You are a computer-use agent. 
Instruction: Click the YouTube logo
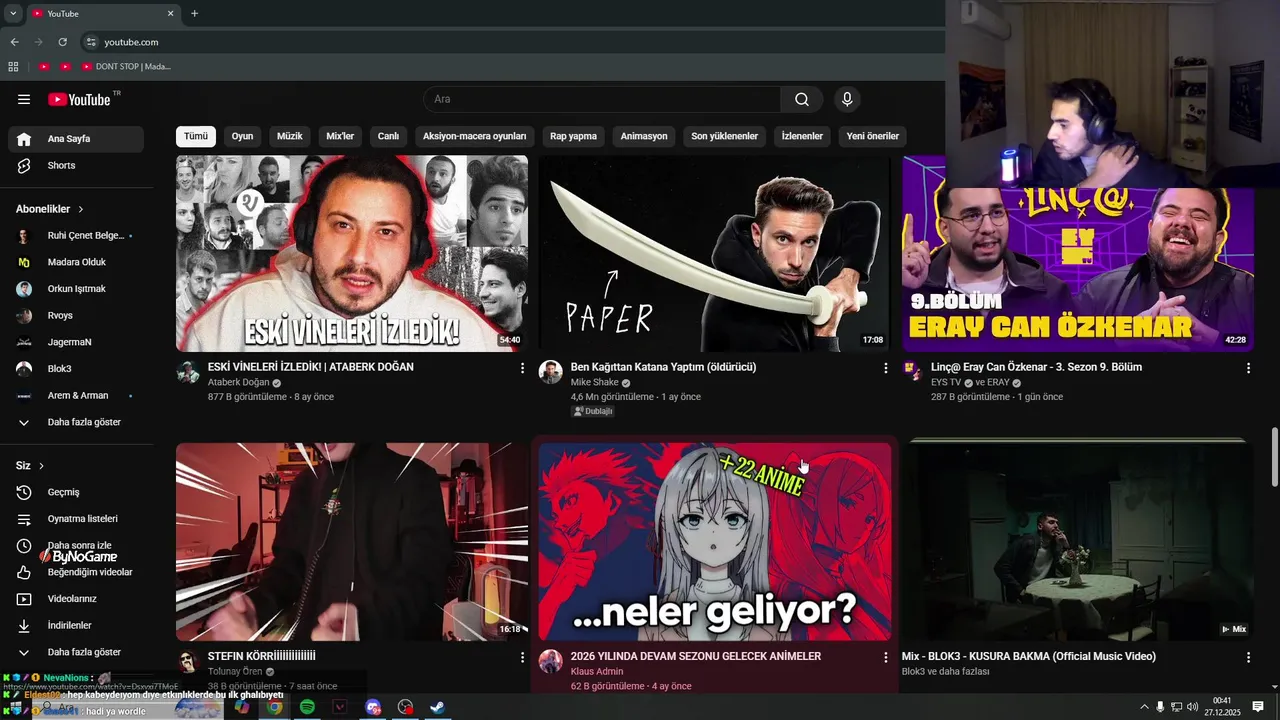79,99
